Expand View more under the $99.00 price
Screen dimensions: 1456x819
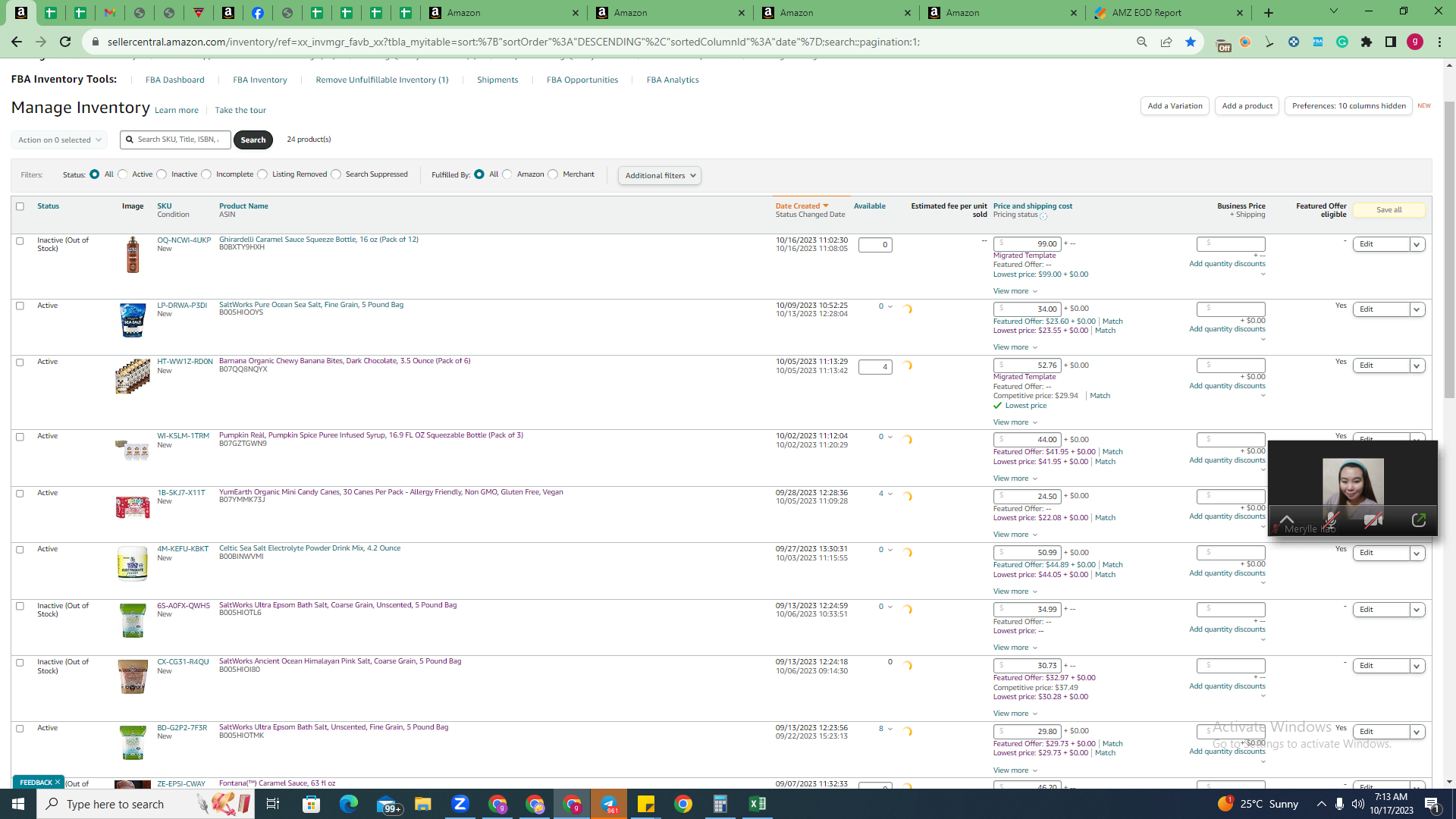(x=1015, y=291)
